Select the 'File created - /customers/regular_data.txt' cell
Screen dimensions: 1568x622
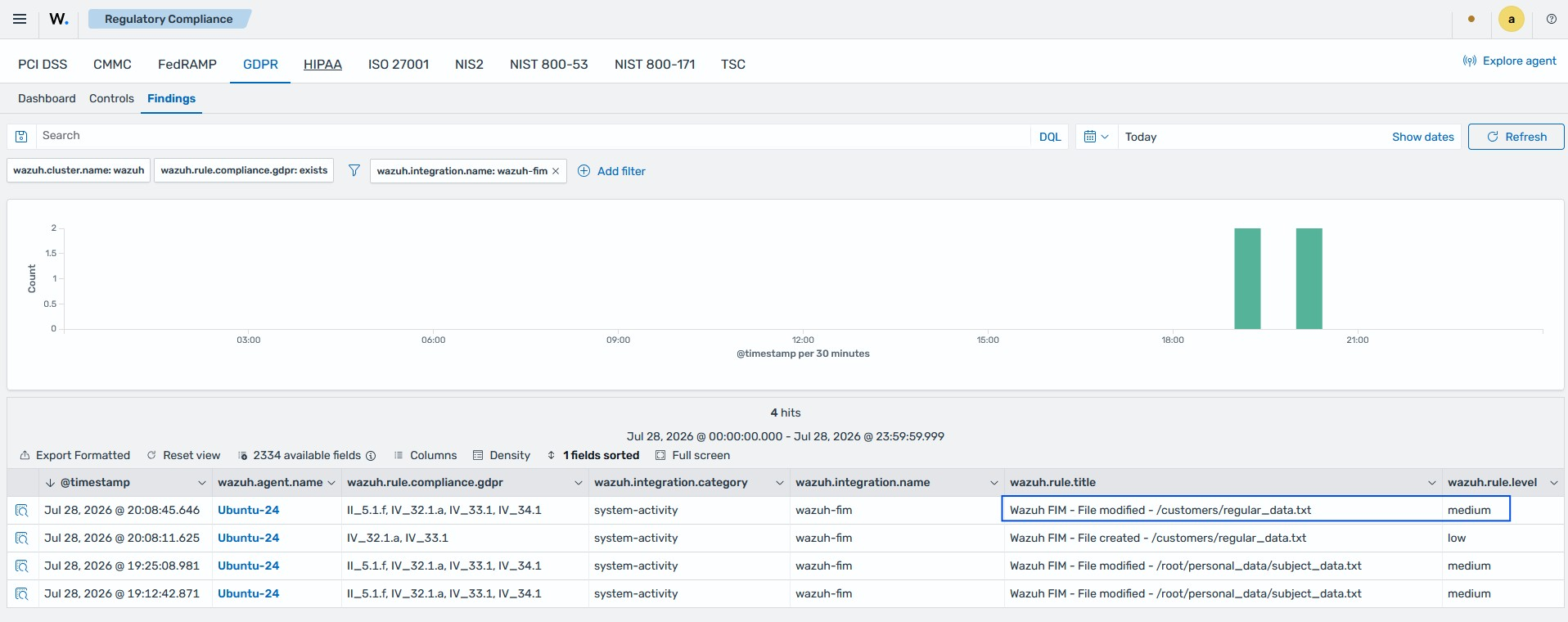tap(1223, 539)
